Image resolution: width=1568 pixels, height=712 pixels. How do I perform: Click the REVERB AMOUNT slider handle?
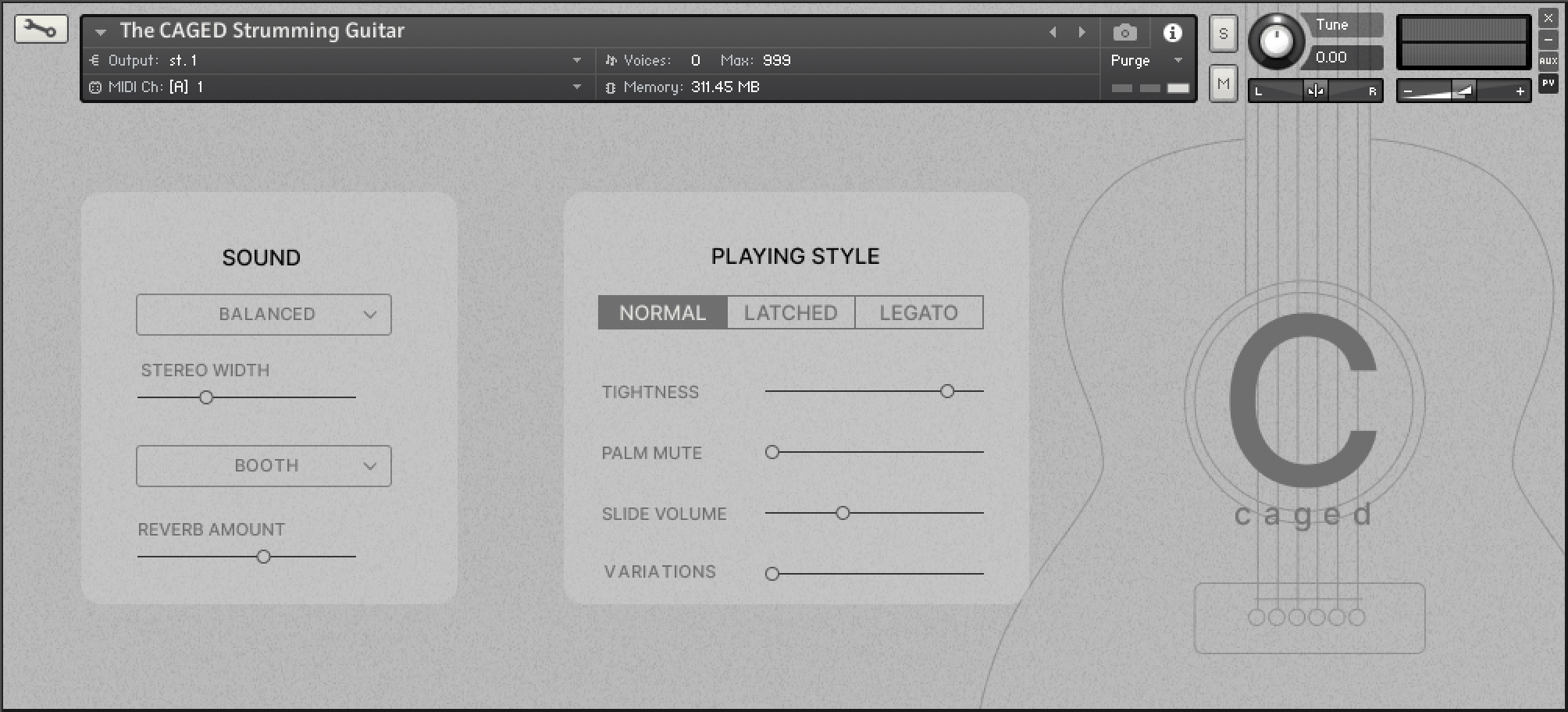coord(264,557)
